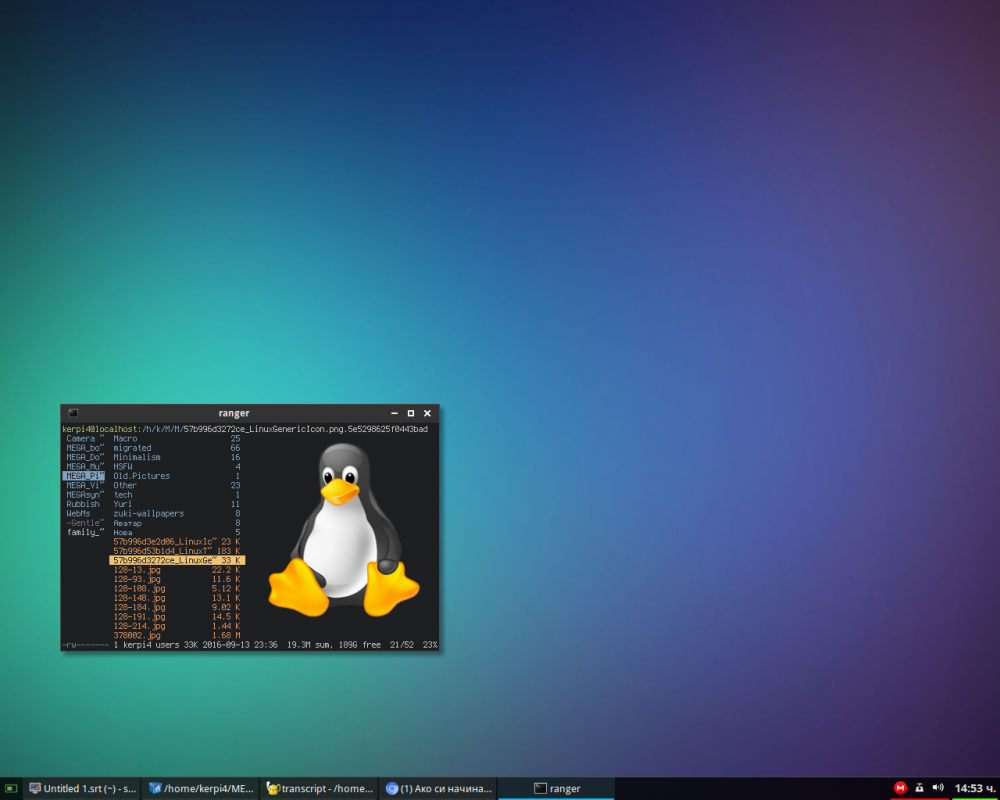Switch to the transcript taskbar window

click(319, 789)
